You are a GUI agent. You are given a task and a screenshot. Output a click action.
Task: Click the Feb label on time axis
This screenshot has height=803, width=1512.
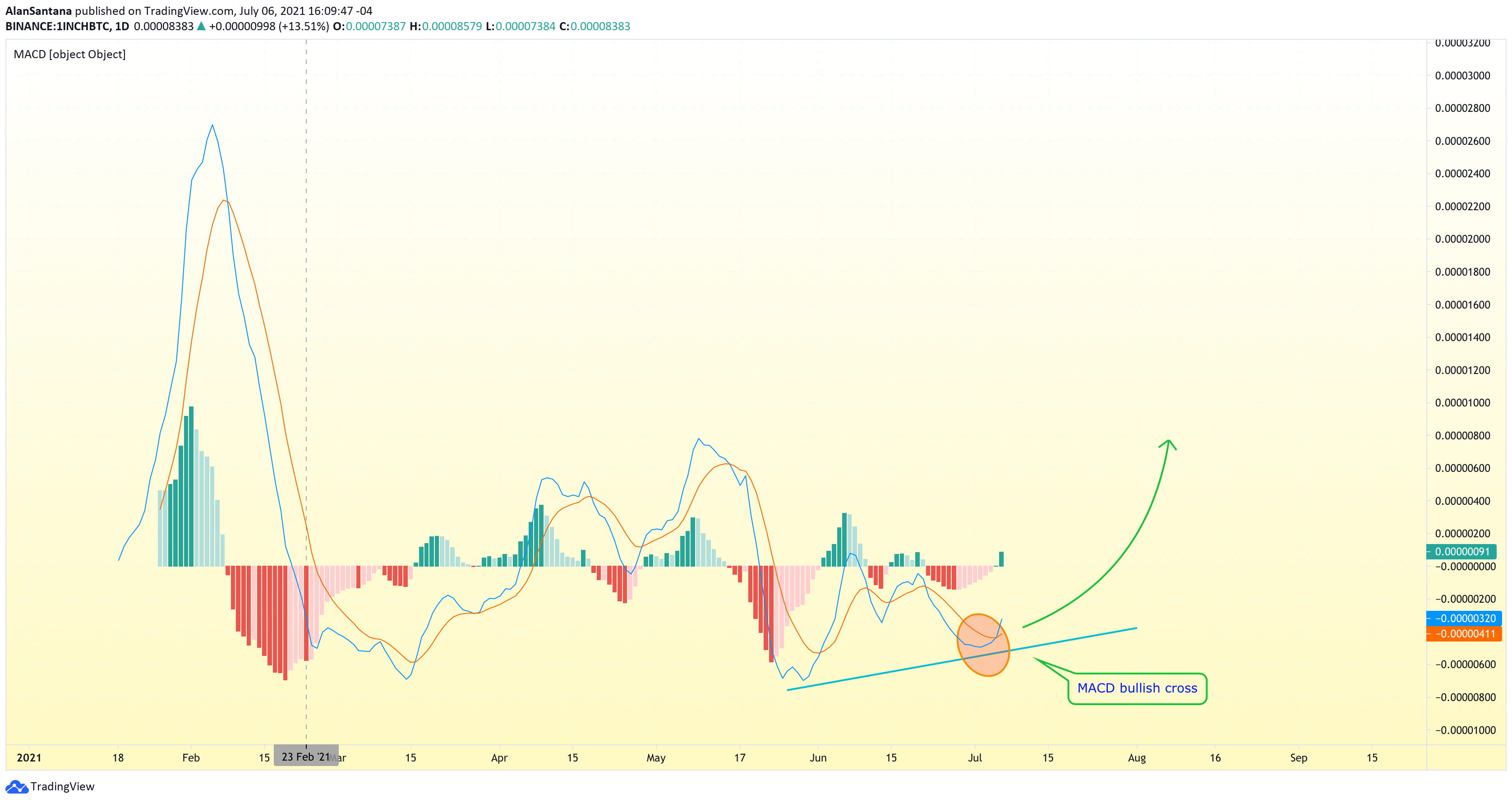coord(191,758)
